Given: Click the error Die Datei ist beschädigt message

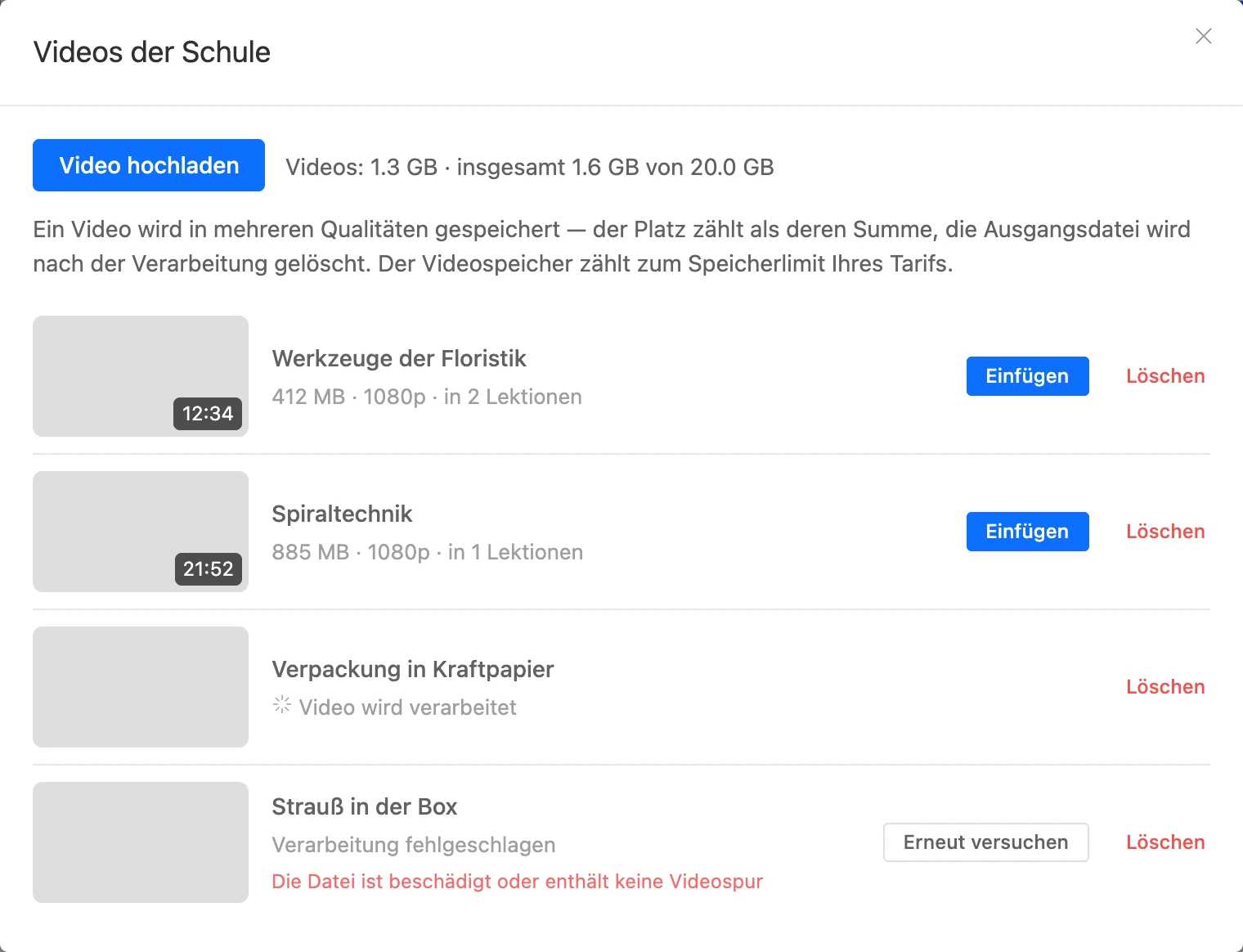Looking at the screenshot, I should (518, 882).
